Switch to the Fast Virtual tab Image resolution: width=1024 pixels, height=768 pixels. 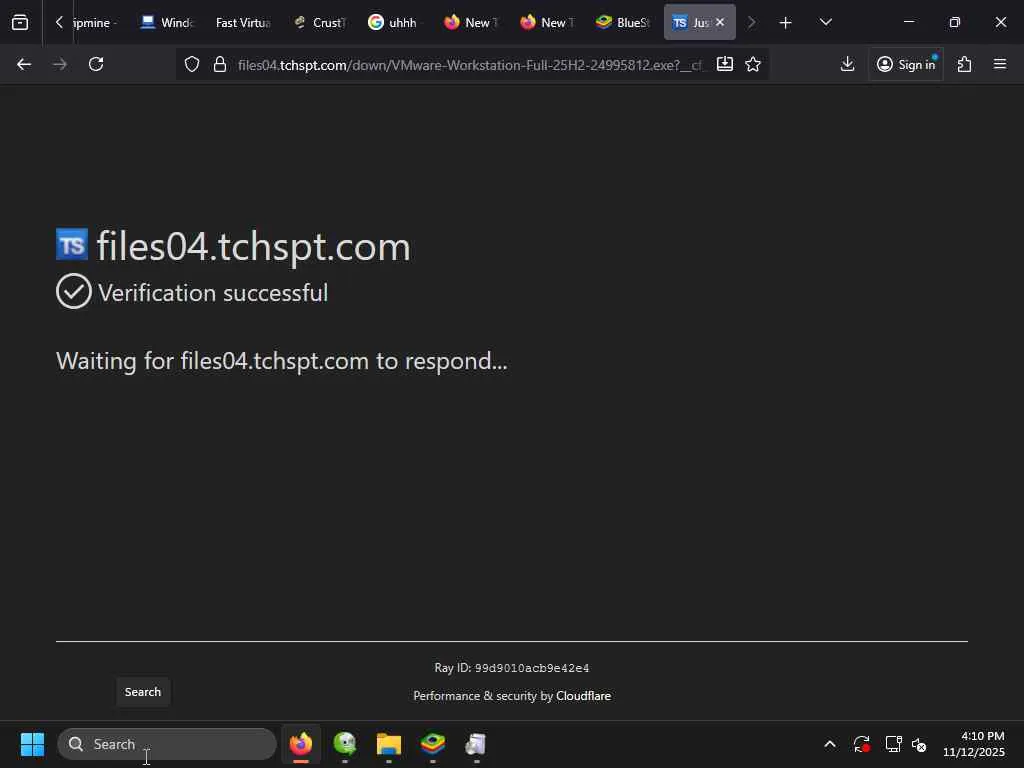243,22
